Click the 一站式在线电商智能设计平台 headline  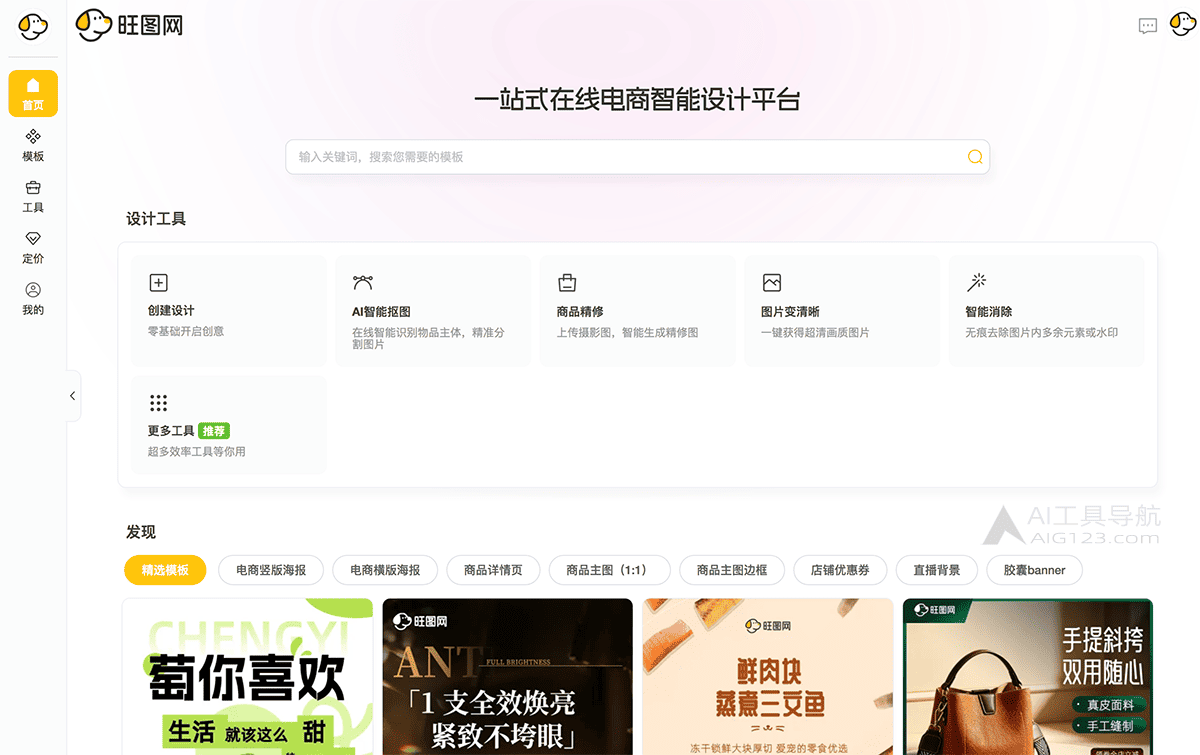(637, 101)
